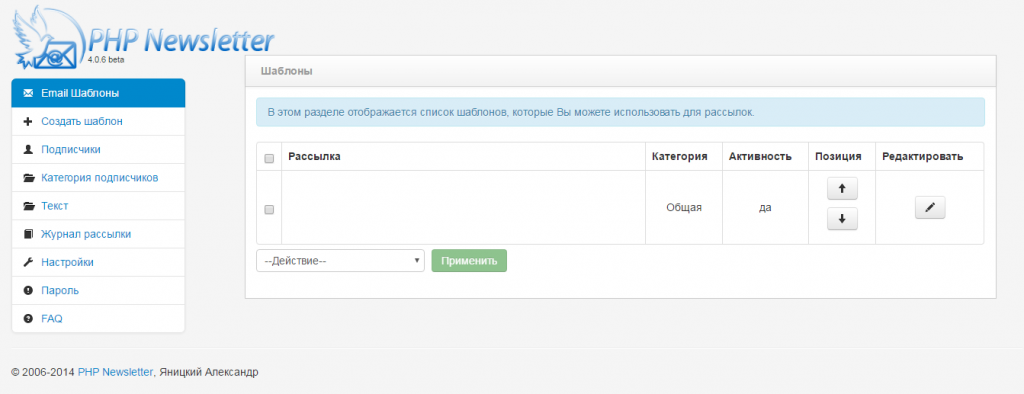Viewport: 1024px width, 394px height.
Task: Edit the template using pencil button
Action: click(930, 208)
